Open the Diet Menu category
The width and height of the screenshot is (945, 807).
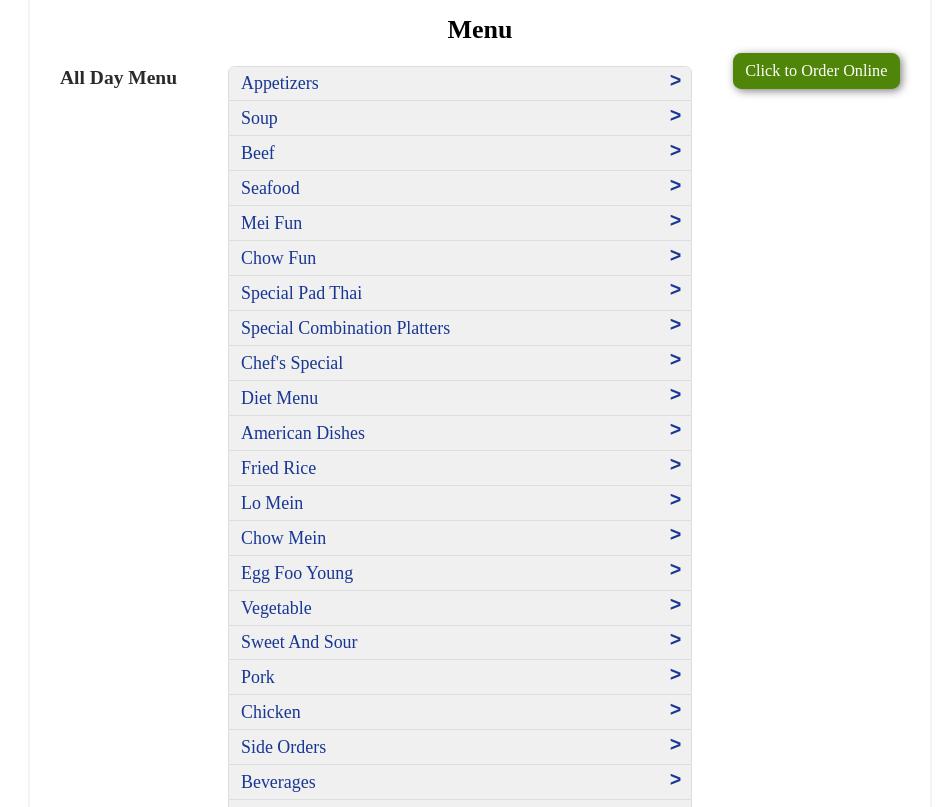coord(279,398)
